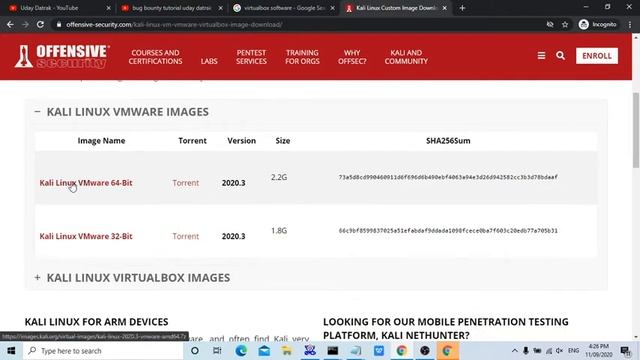This screenshot has width=640, height=360.
Task: Close the virtualbox software Google tab
Action: click(x=332, y=8)
